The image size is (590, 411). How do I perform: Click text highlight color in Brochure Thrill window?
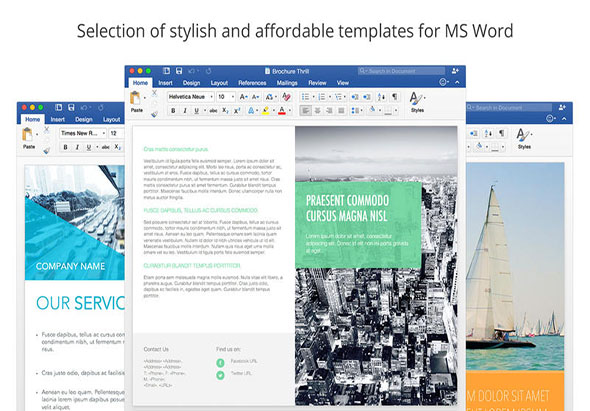[x=265, y=111]
